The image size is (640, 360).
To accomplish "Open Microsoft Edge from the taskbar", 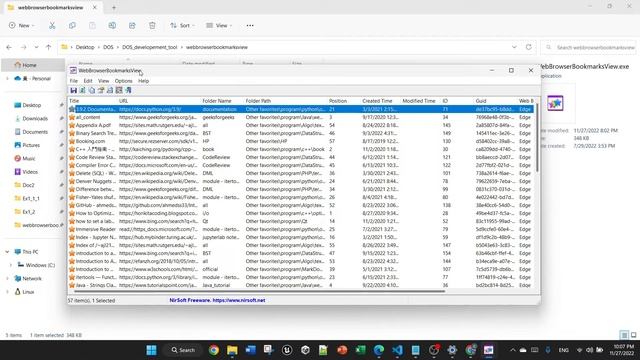I will click(x=379, y=350).
